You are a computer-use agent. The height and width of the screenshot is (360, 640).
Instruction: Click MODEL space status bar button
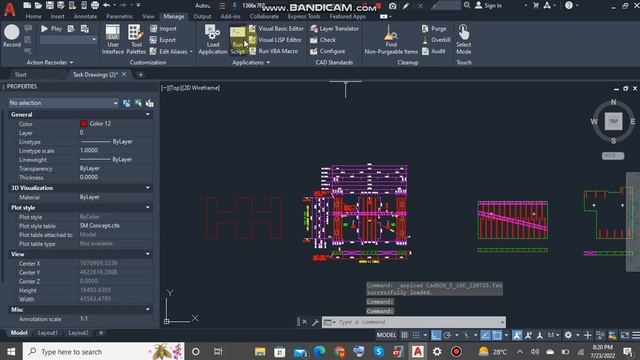(x=386, y=335)
